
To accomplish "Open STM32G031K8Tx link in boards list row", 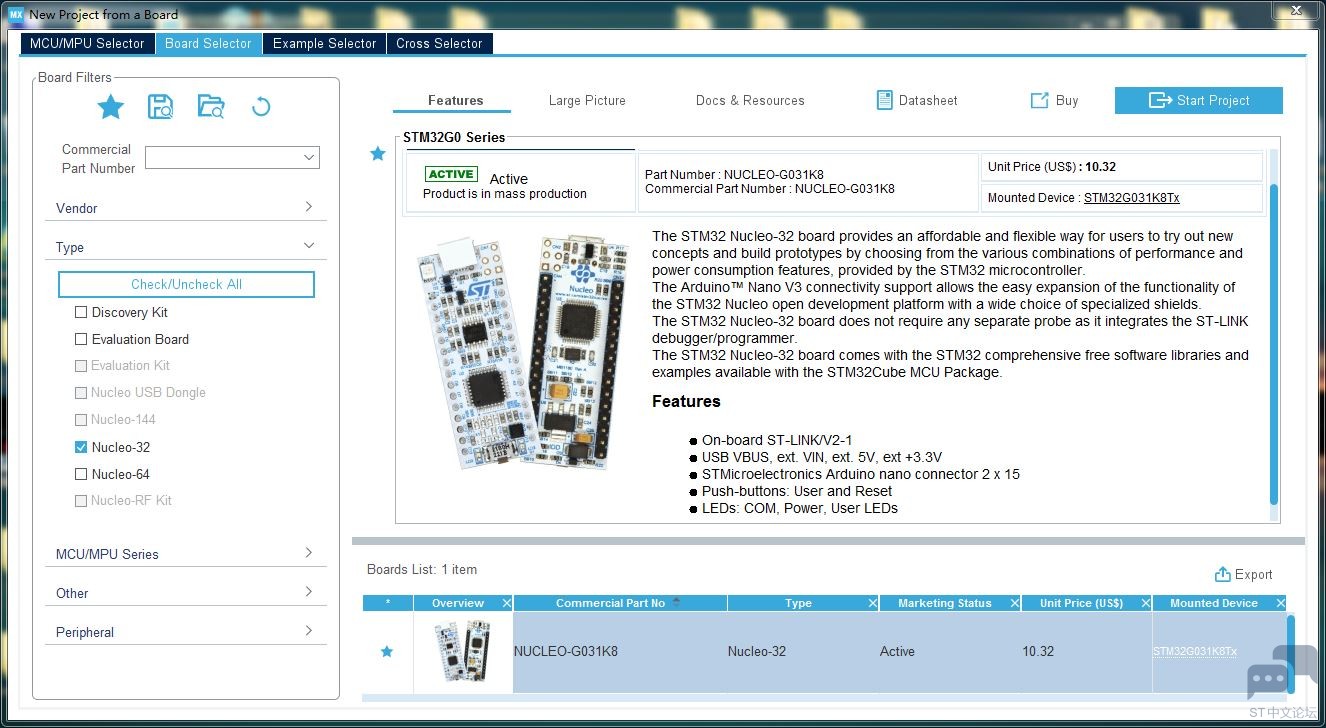I will (1194, 652).
